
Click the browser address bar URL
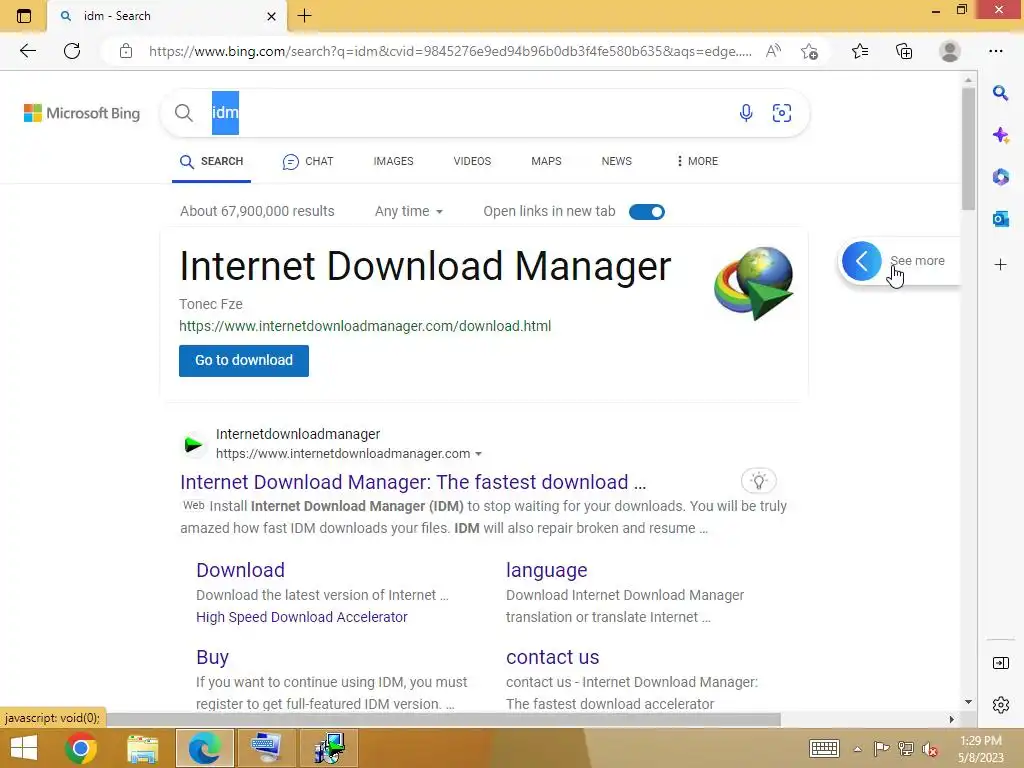coord(451,51)
